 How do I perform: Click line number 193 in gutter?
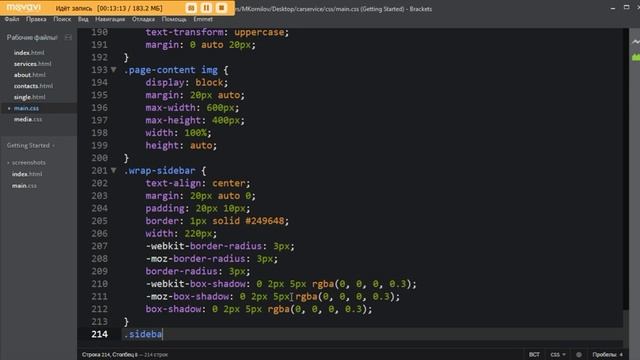click(99, 70)
